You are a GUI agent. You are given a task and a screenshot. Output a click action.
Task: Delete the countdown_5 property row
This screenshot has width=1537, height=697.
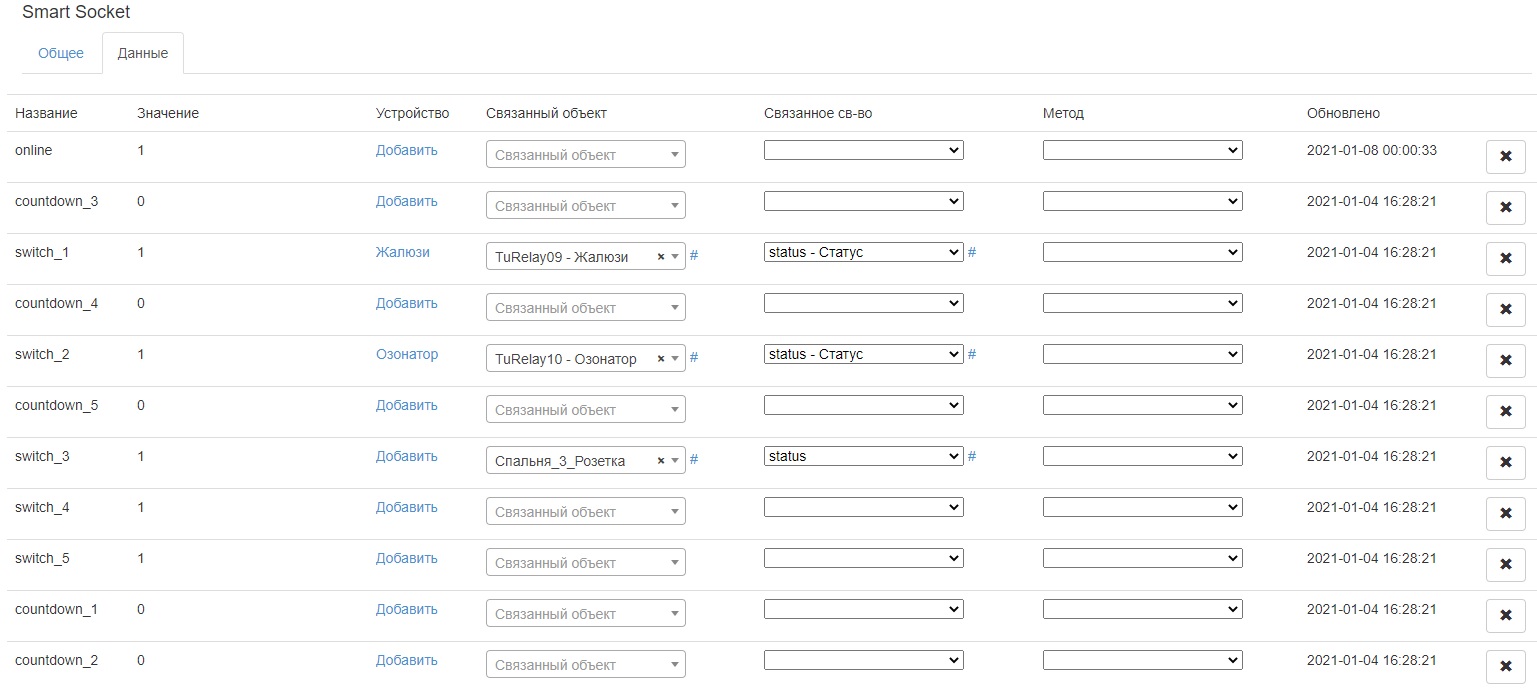click(x=1505, y=412)
